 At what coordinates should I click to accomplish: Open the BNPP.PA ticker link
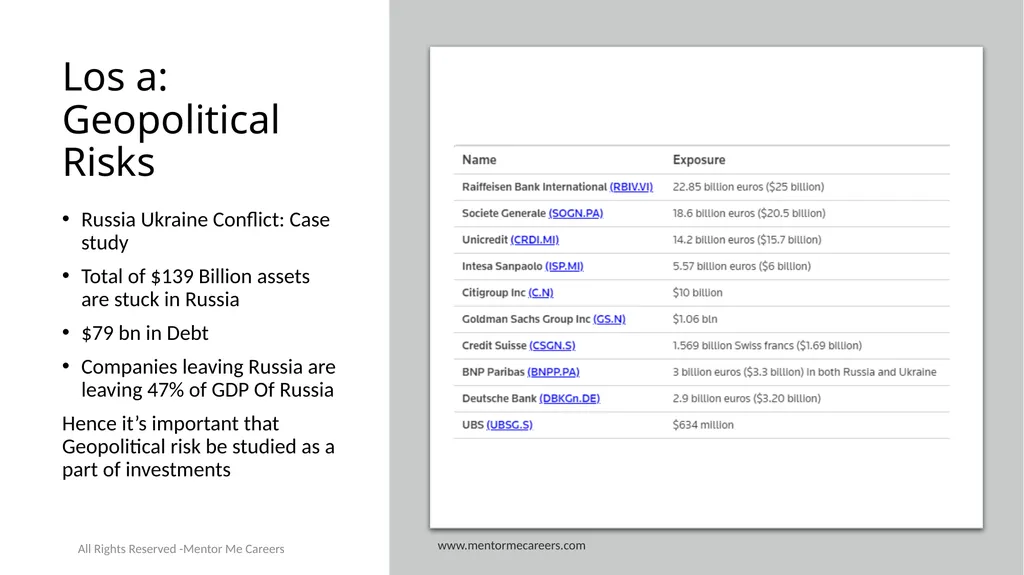[x=552, y=372]
